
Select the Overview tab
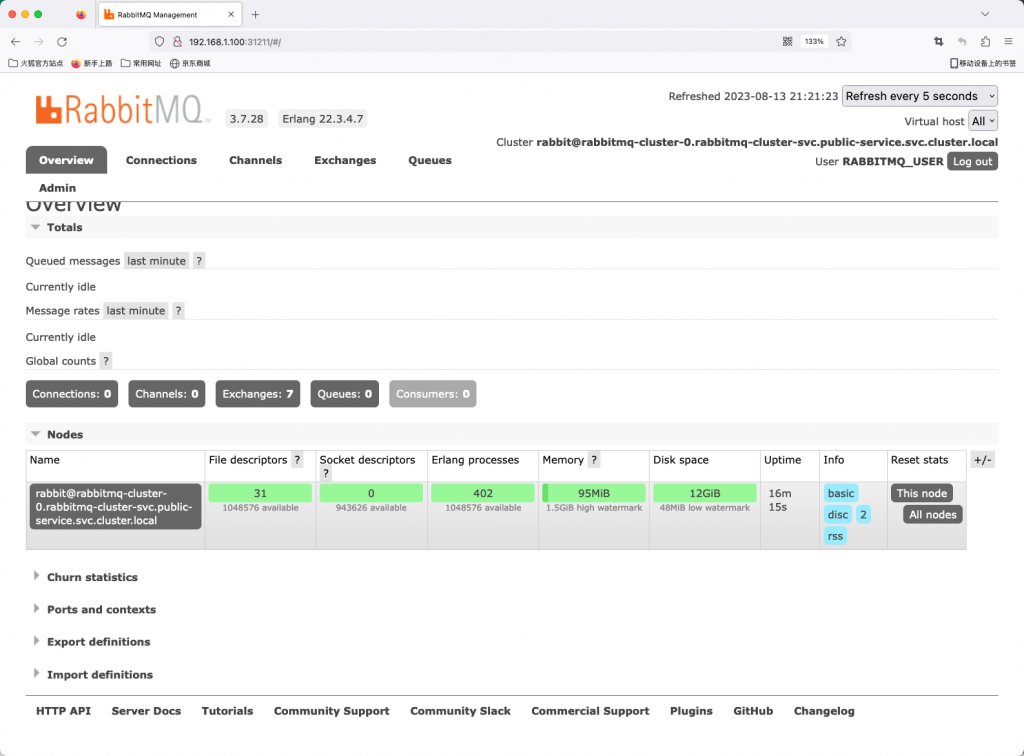coord(66,160)
